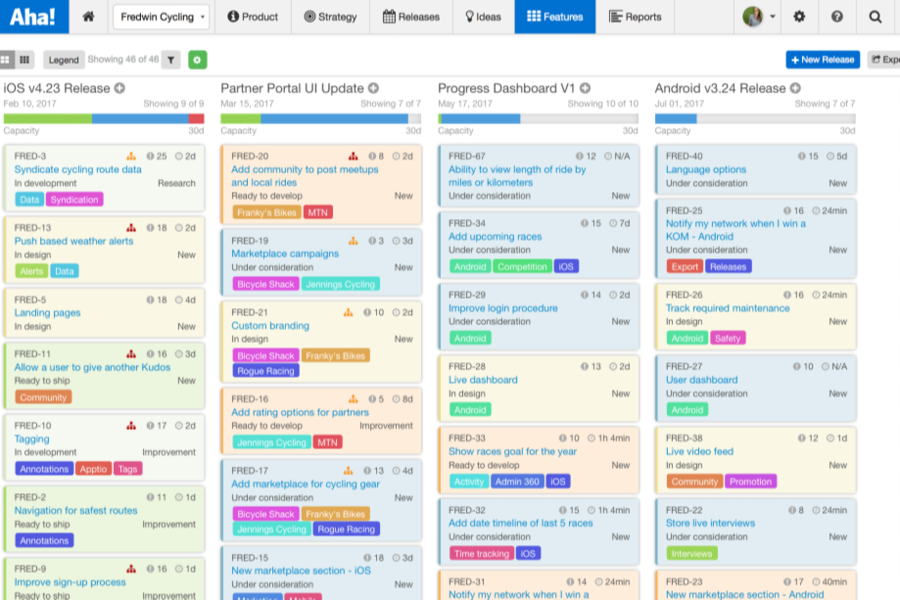Open the help question mark icon
The image size is (900, 600).
(837, 17)
